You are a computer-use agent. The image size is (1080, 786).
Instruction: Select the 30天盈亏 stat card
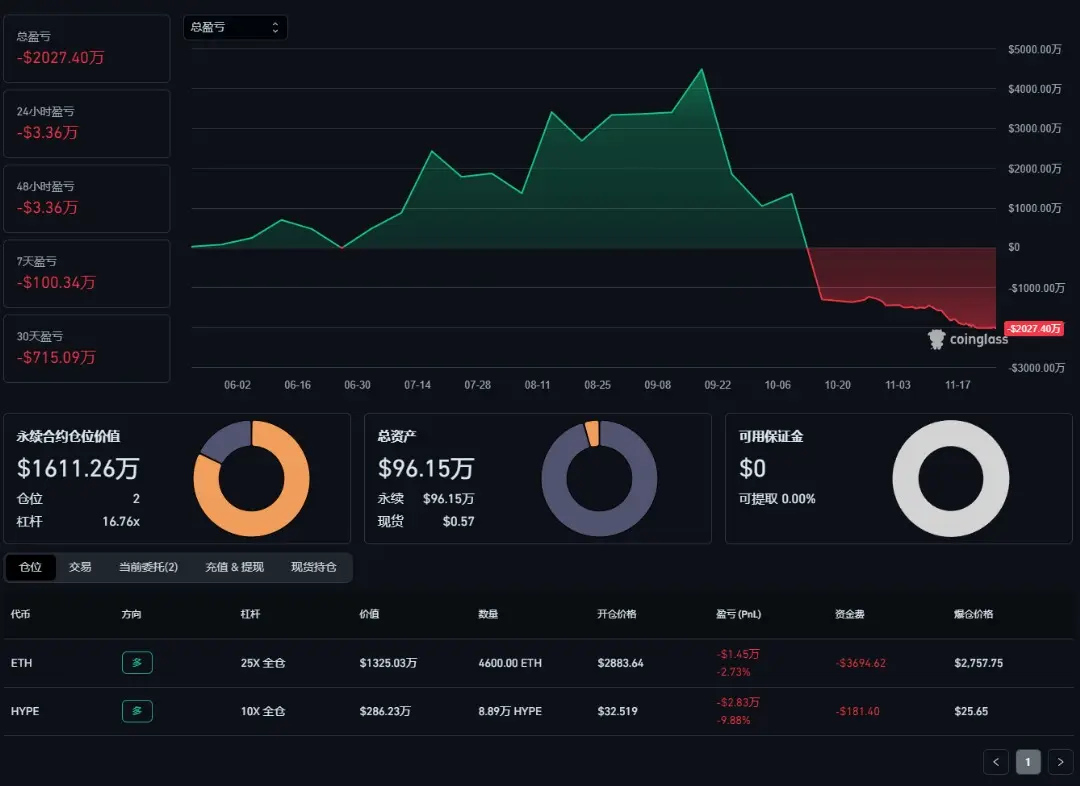[x=87, y=349]
